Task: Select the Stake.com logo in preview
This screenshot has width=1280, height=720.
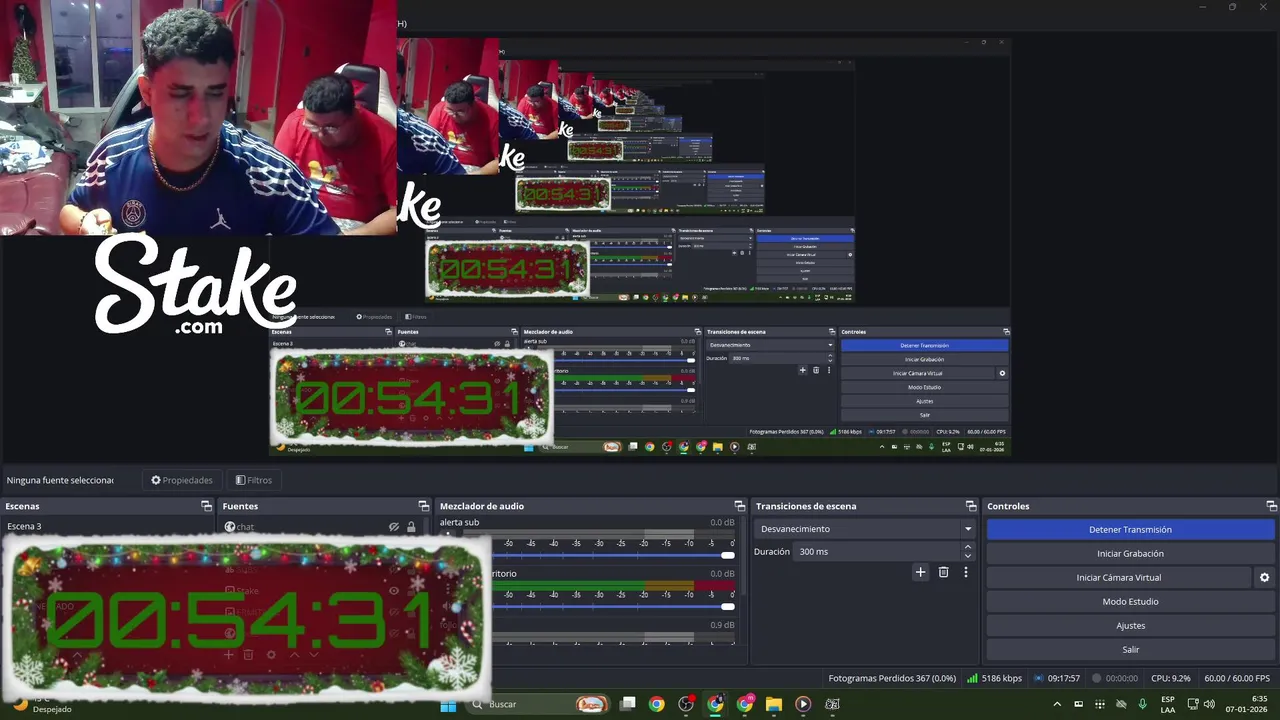Action: 196,285
